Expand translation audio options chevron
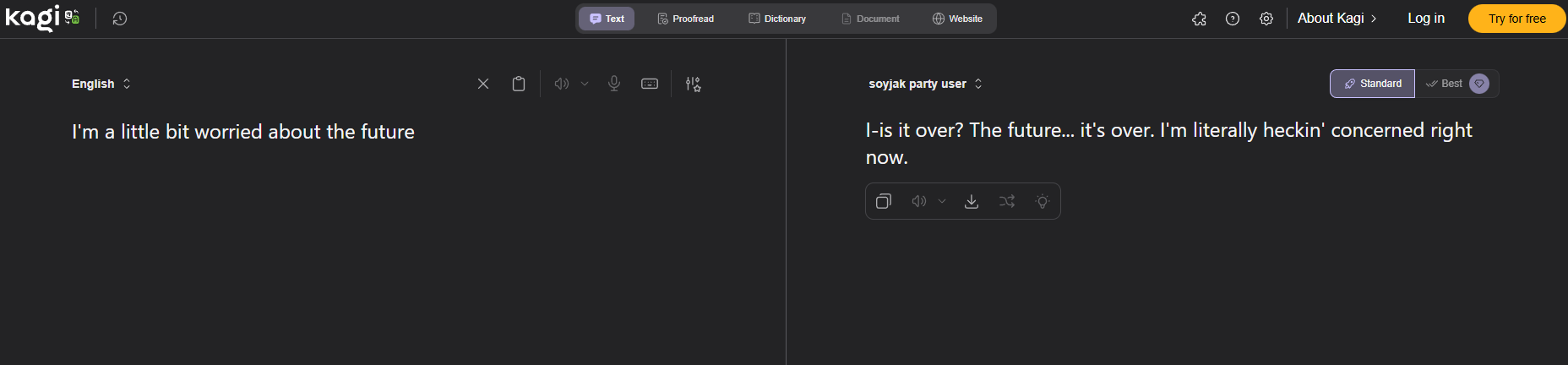This screenshot has width=1568, height=365. pyautogui.click(x=942, y=201)
